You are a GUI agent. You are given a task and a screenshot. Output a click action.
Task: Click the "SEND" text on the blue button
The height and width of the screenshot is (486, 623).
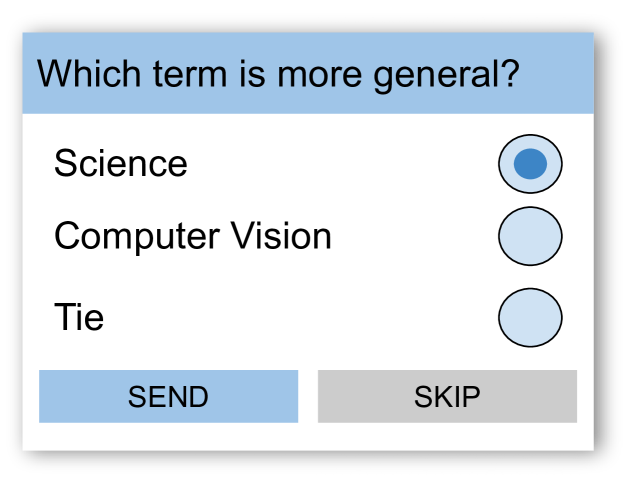coord(168,397)
